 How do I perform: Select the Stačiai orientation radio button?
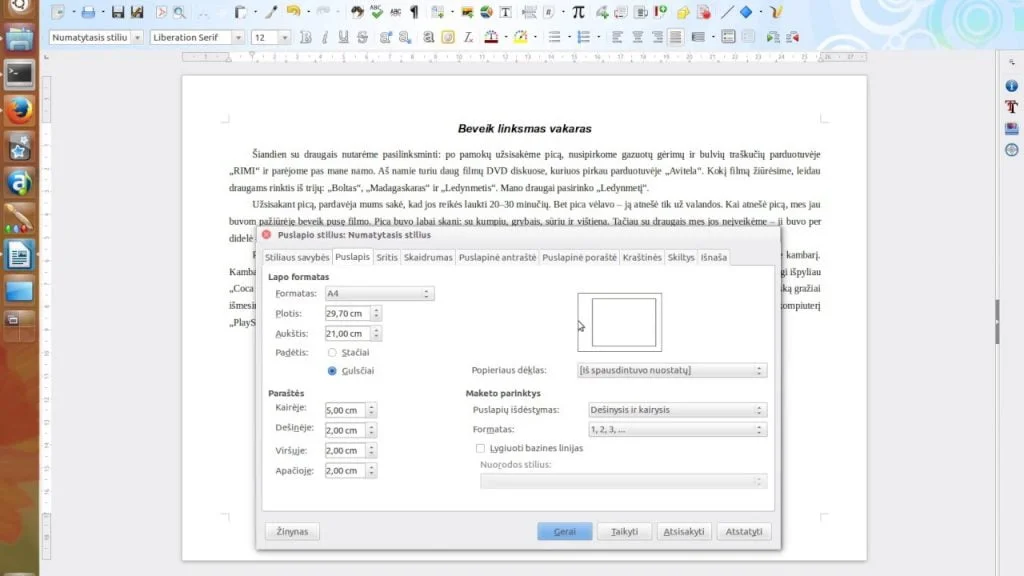tap(332, 352)
